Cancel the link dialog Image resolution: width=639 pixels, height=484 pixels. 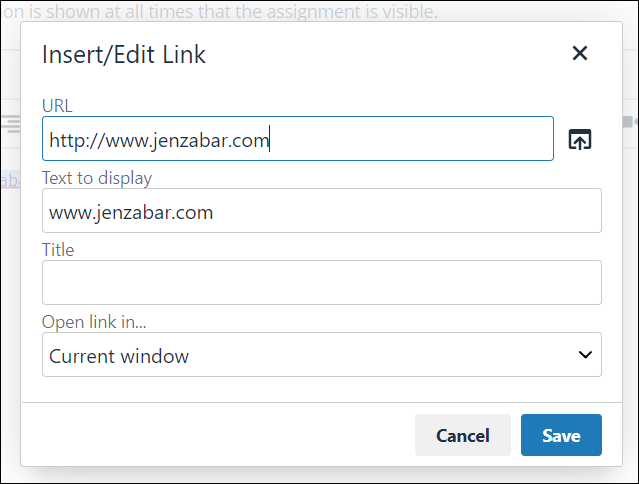click(463, 435)
